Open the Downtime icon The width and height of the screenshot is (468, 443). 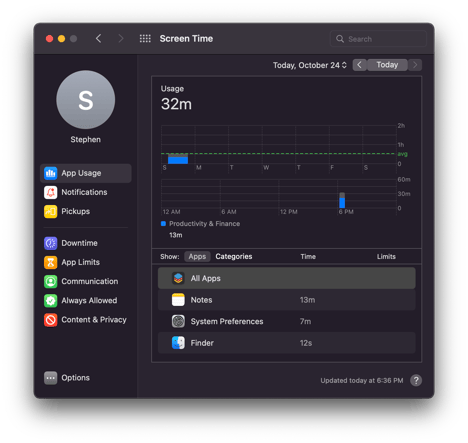pyautogui.click(x=50, y=243)
